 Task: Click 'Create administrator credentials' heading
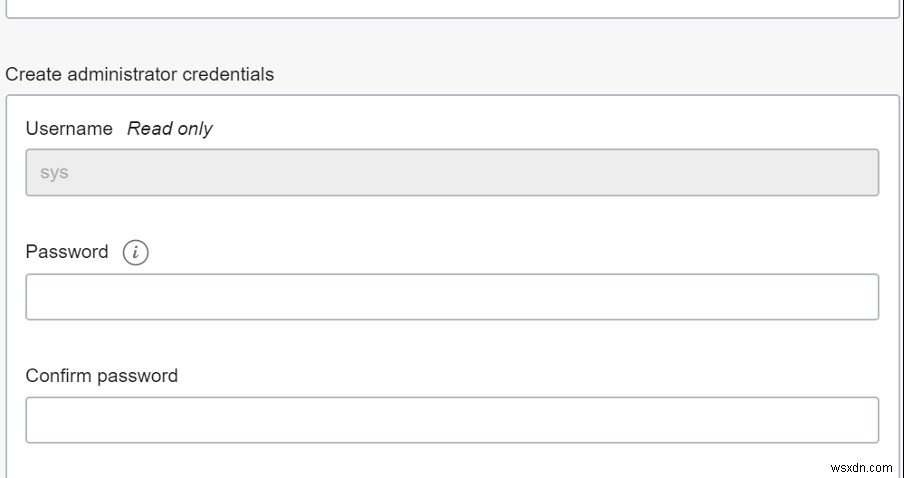[140, 74]
